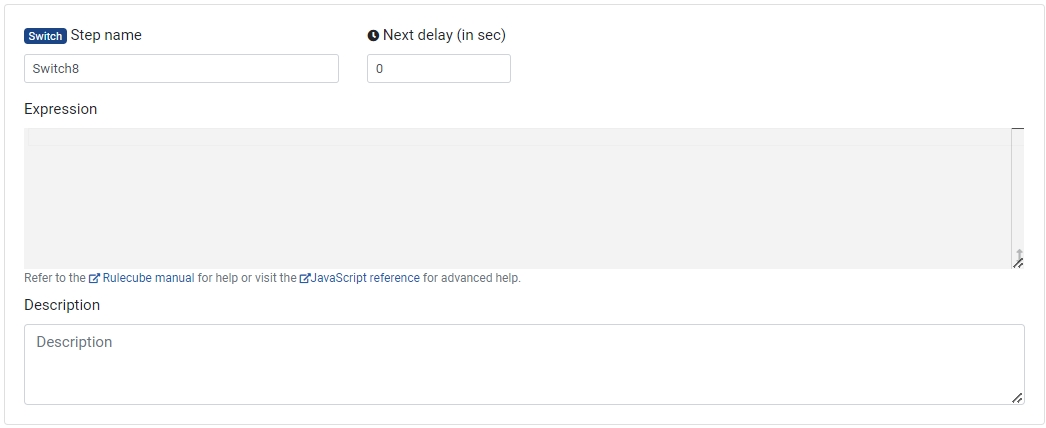Click the blue Switch badge
Screen dimensions: 1046x428
click(x=45, y=36)
